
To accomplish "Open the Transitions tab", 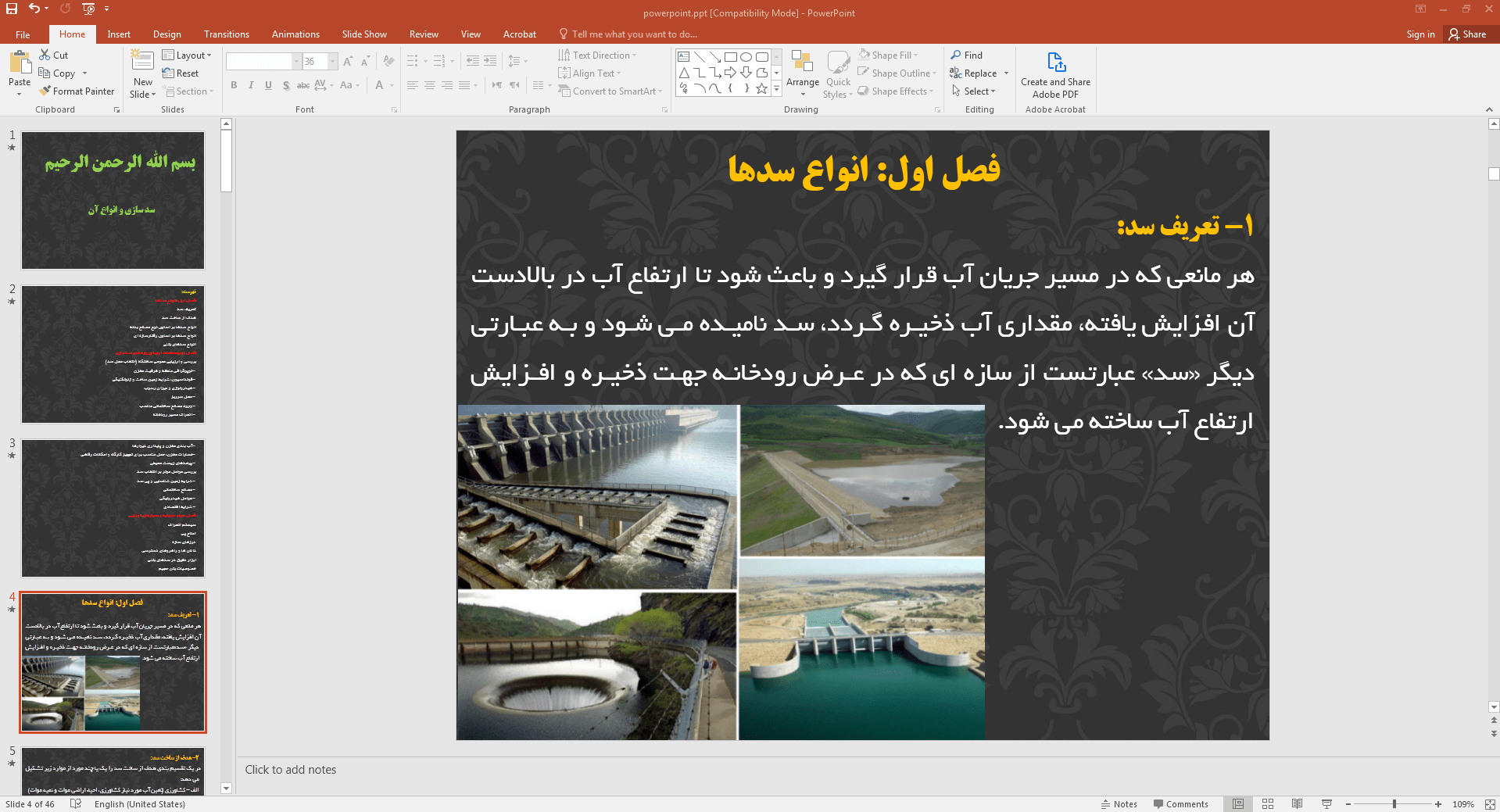I will pyautogui.click(x=226, y=34).
